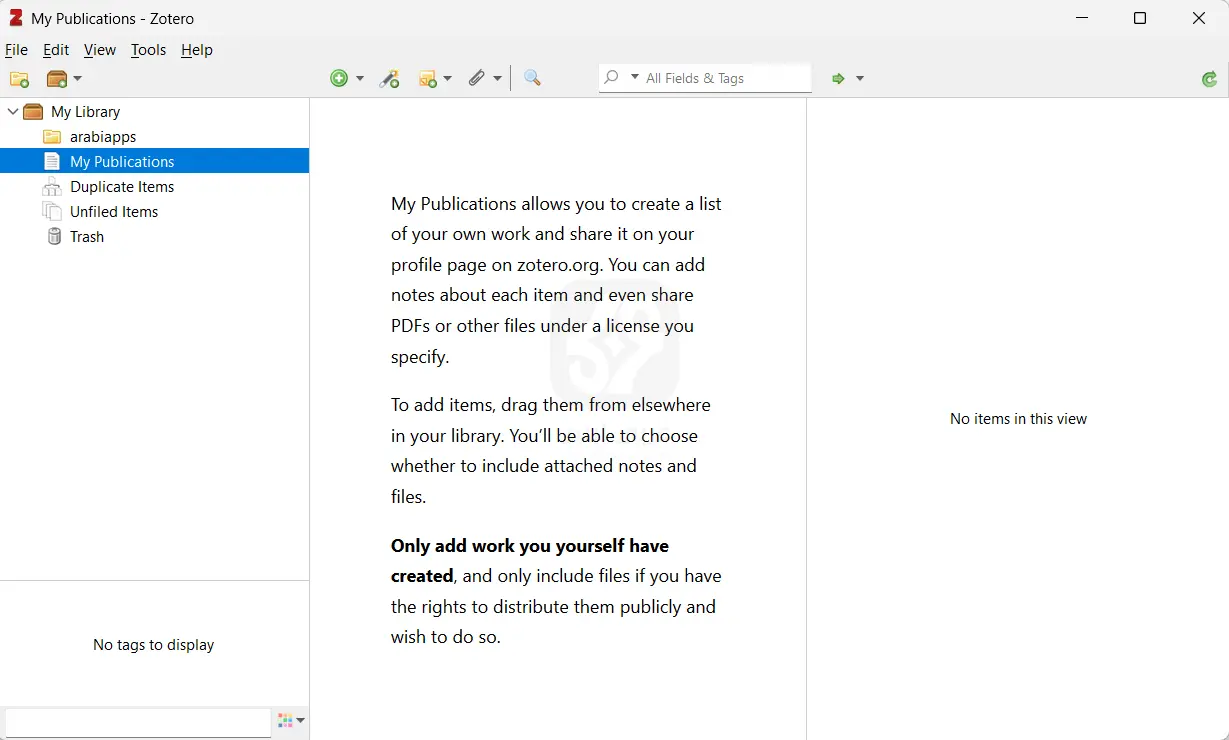Select Add Item by Identifier wand icon

pyautogui.click(x=390, y=78)
